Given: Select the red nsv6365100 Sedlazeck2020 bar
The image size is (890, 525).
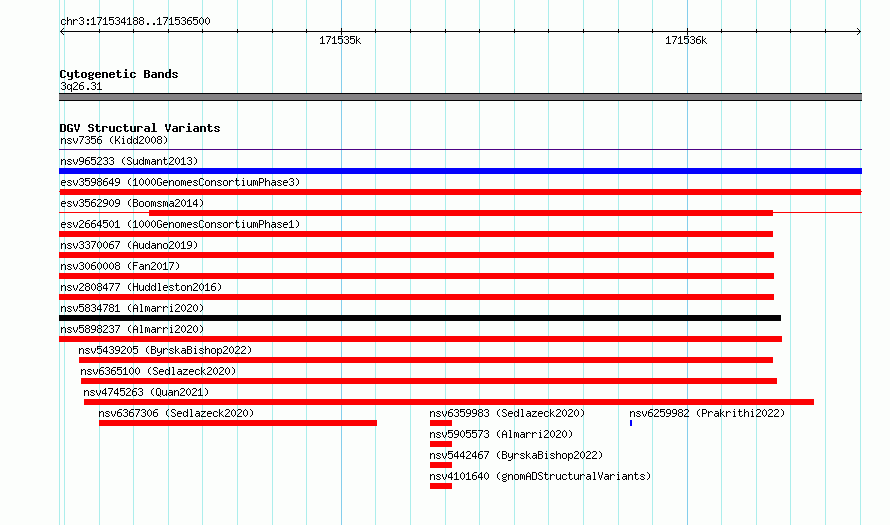Looking at the screenshot, I should [x=429, y=381].
